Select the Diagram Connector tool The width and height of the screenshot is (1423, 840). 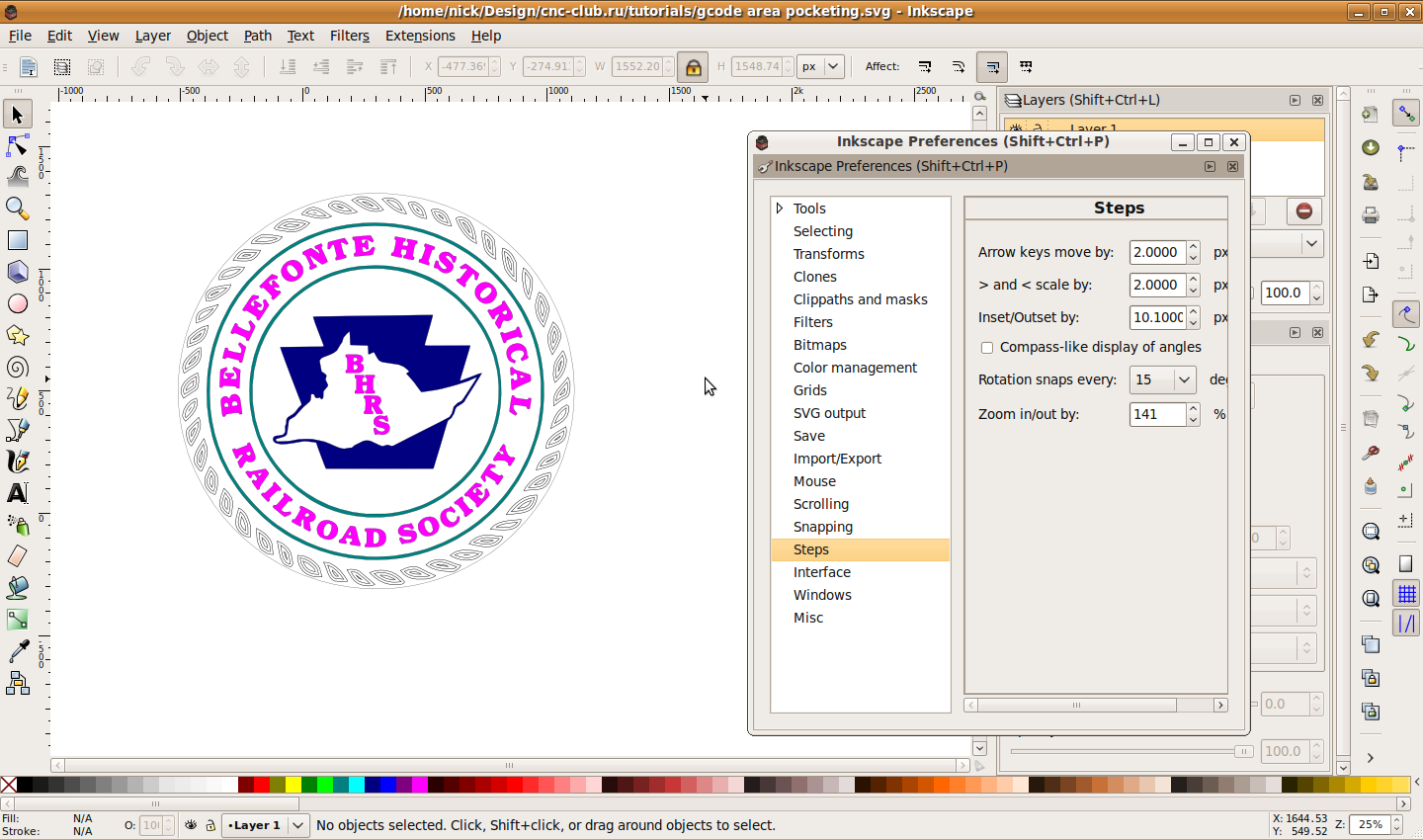click(x=17, y=683)
